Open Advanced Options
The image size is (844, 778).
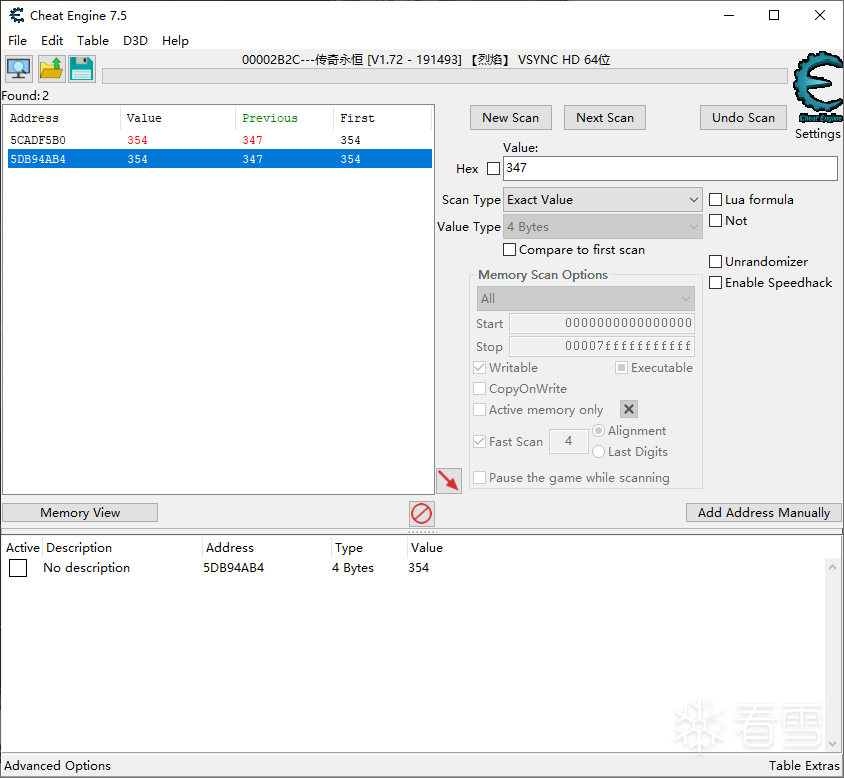pyautogui.click(x=58, y=766)
